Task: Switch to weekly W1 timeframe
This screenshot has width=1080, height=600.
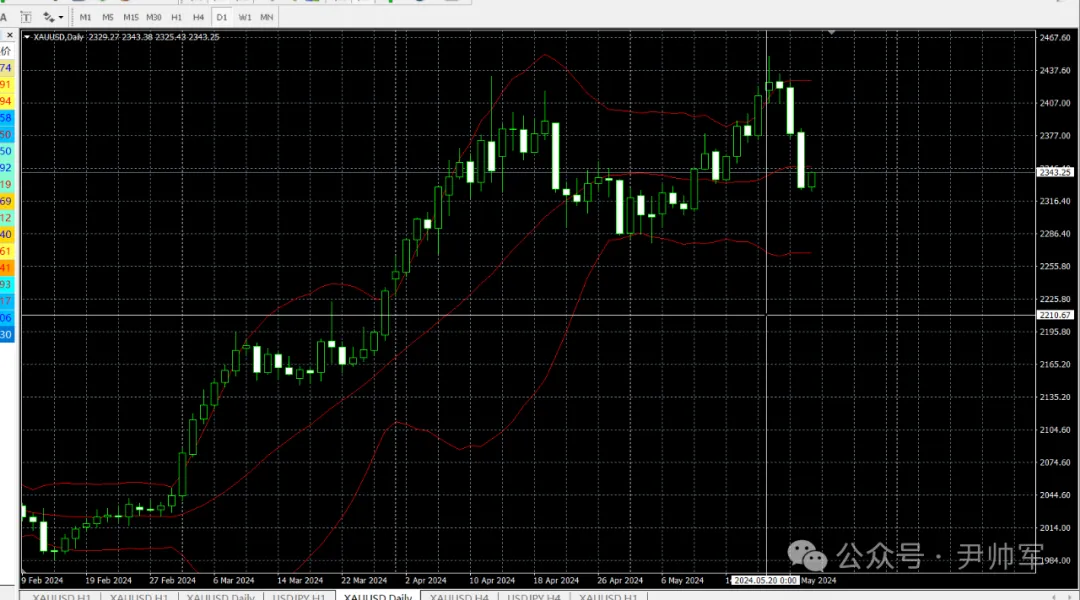Action: 245,17
